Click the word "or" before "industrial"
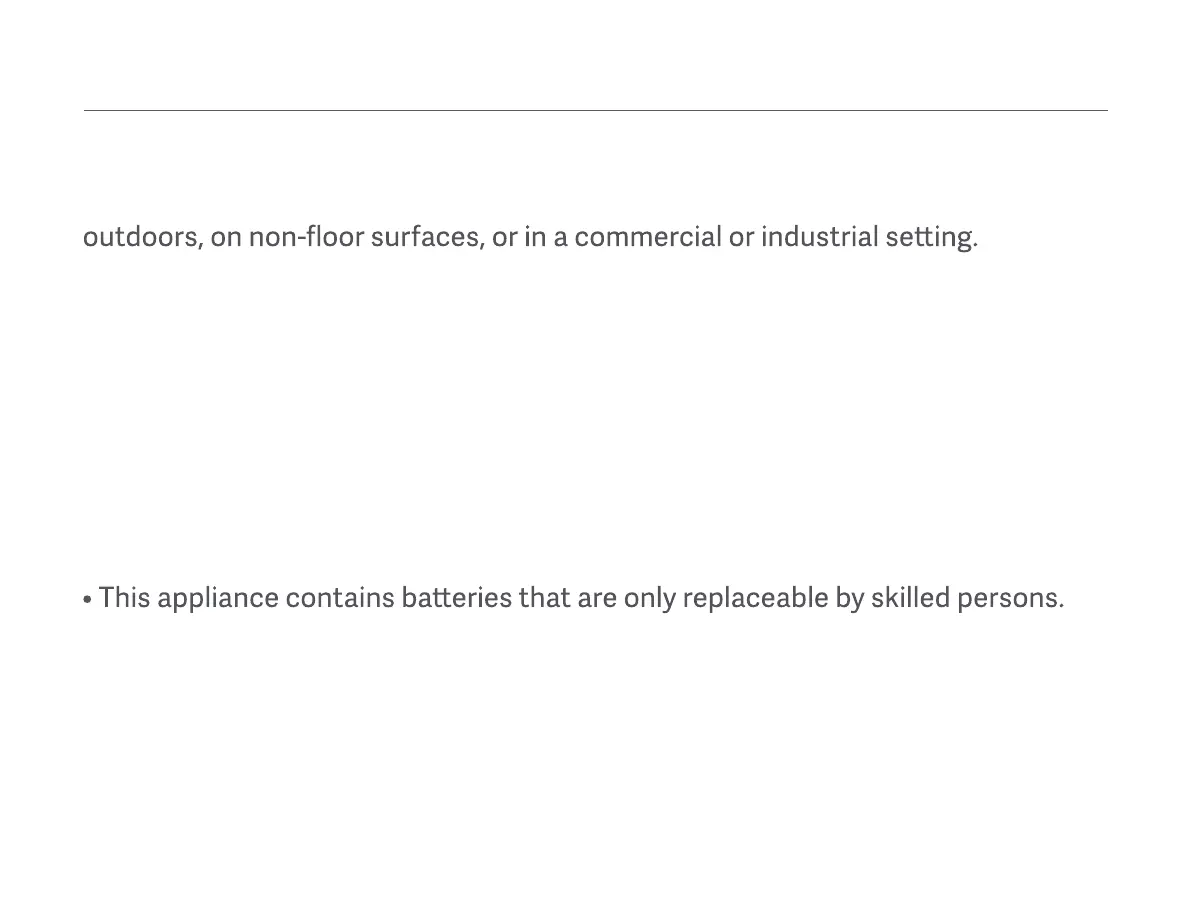Viewport: 1191px width, 907px height. (741, 238)
